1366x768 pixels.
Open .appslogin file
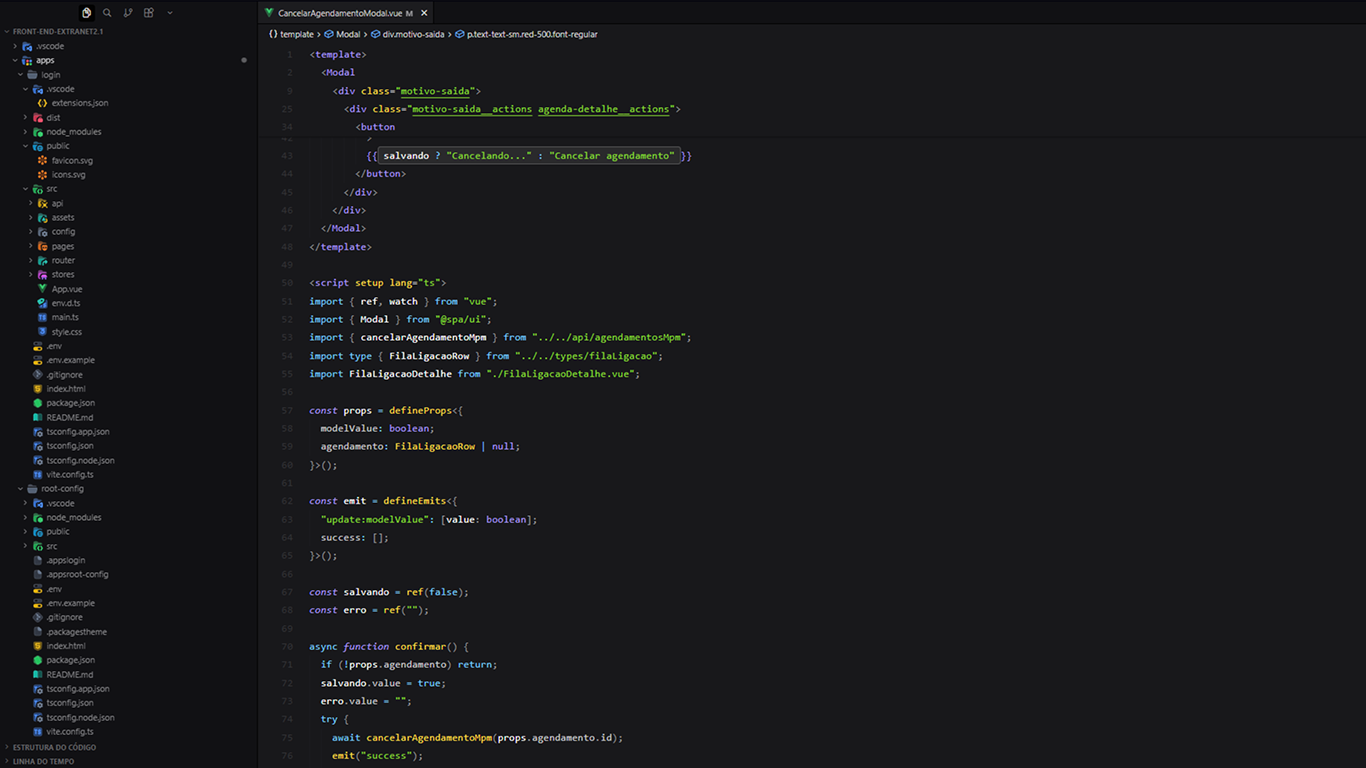(66, 560)
